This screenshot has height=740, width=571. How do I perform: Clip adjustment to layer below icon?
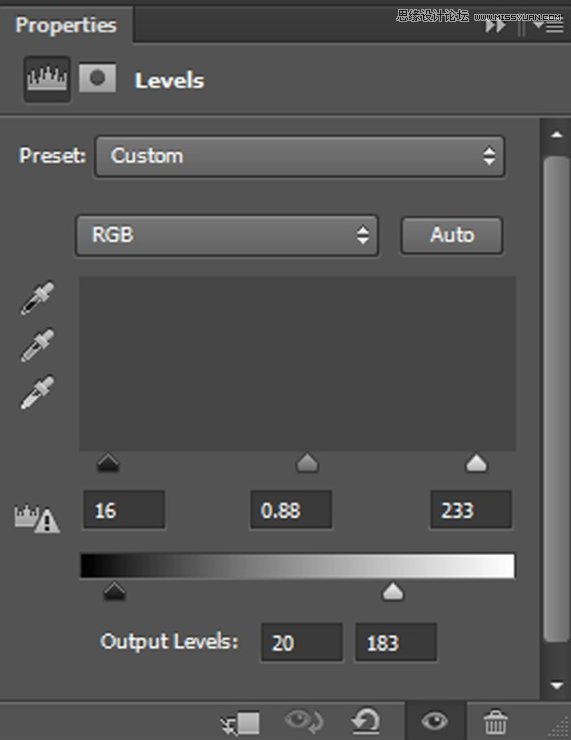coord(241,723)
